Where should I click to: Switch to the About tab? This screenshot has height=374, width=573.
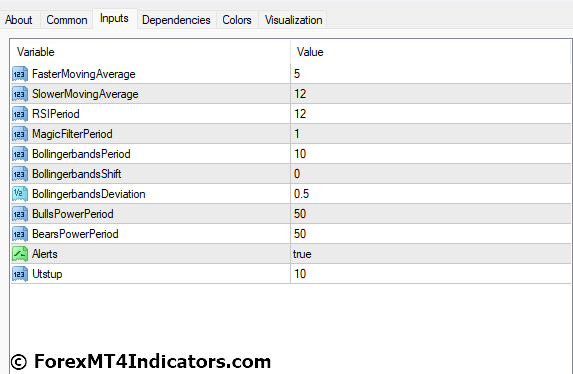19,20
